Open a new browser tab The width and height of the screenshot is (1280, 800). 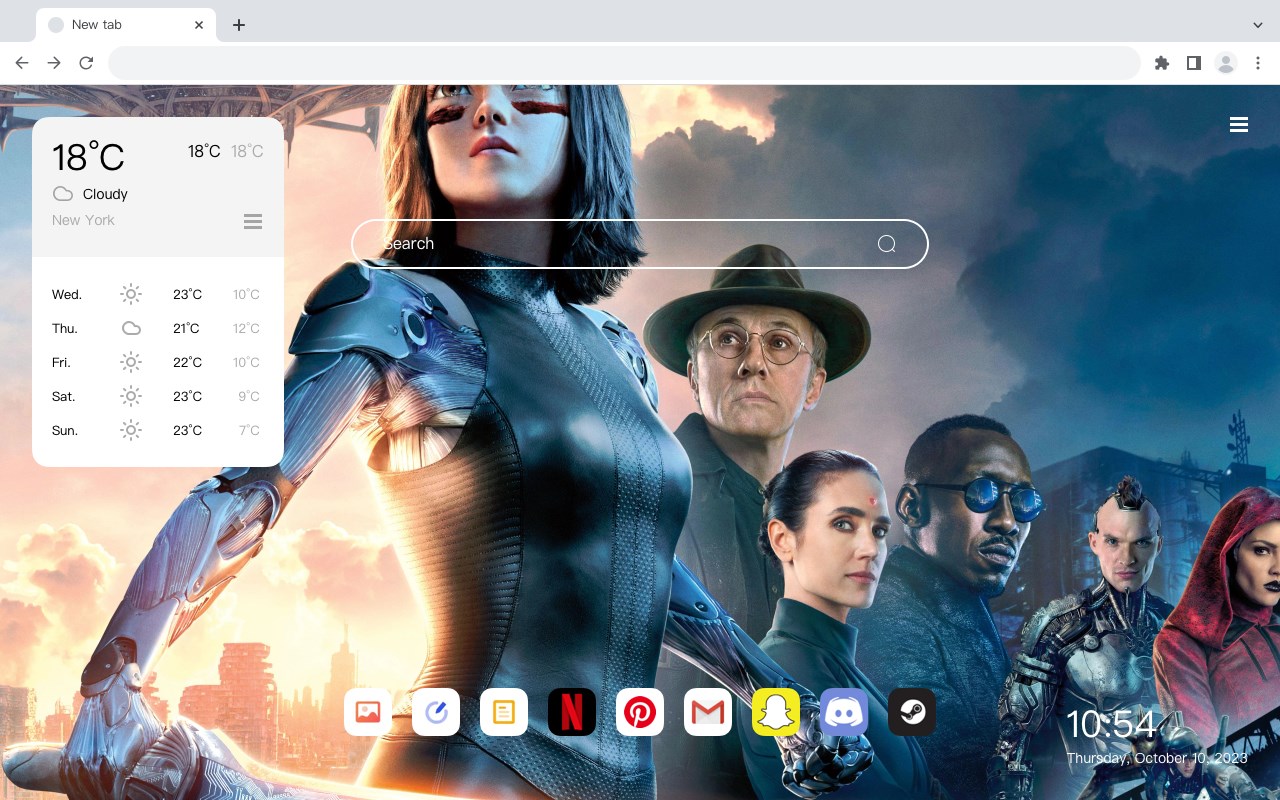239,25
